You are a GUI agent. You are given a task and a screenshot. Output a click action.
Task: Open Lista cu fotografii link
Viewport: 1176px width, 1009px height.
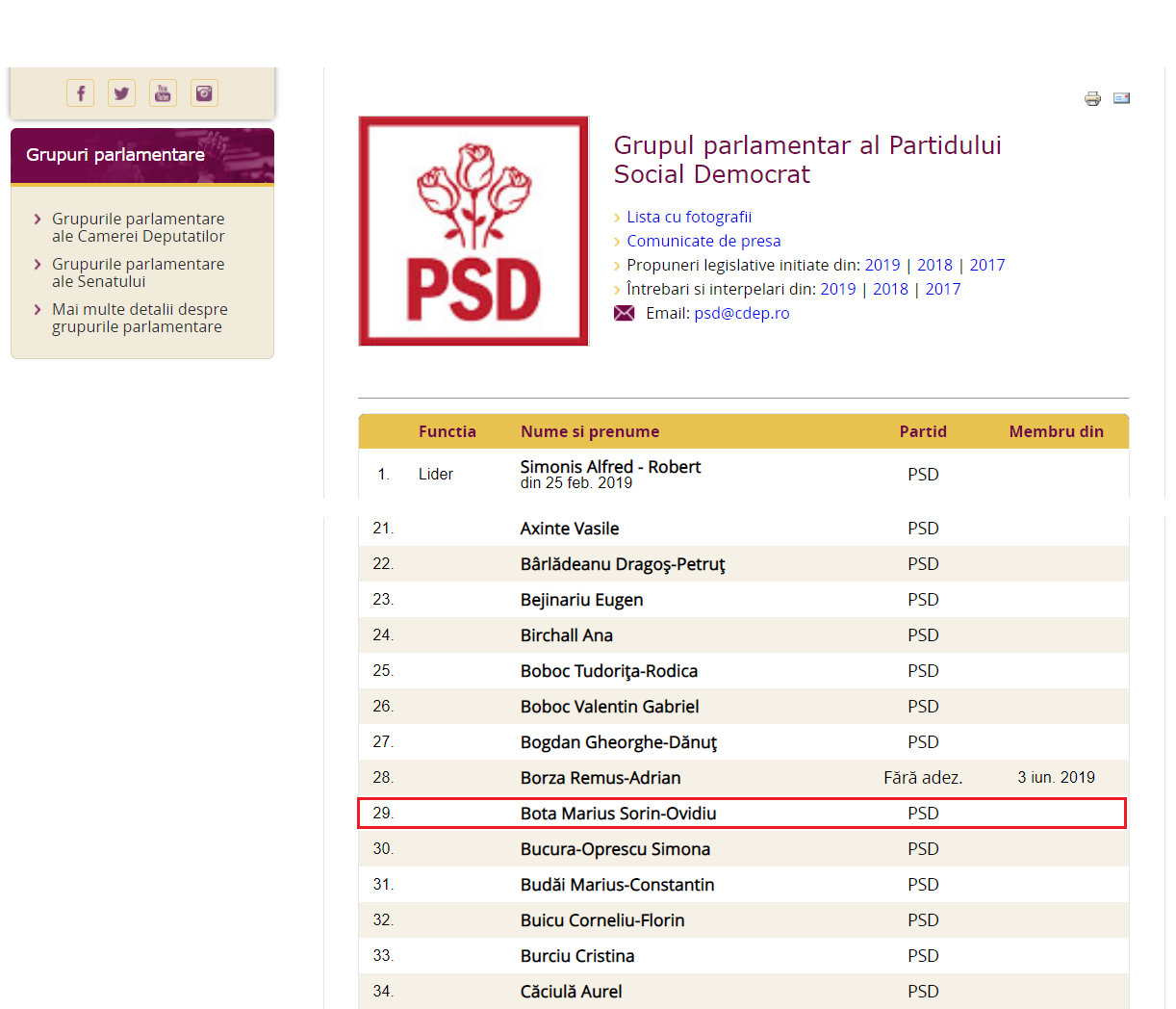pos(689,217)
